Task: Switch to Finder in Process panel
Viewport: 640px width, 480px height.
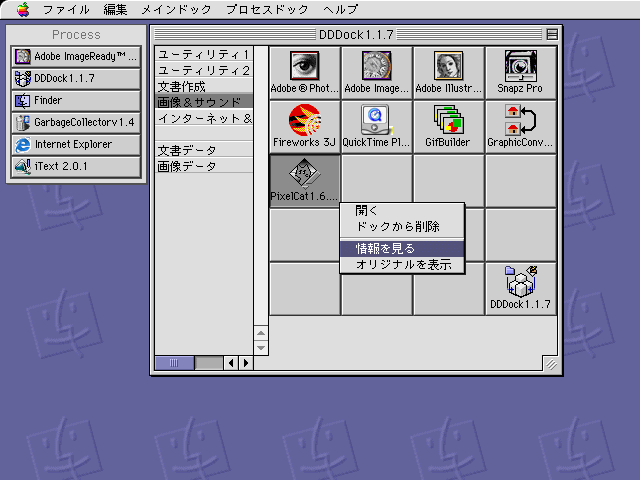Action: (x=76, y=100)
